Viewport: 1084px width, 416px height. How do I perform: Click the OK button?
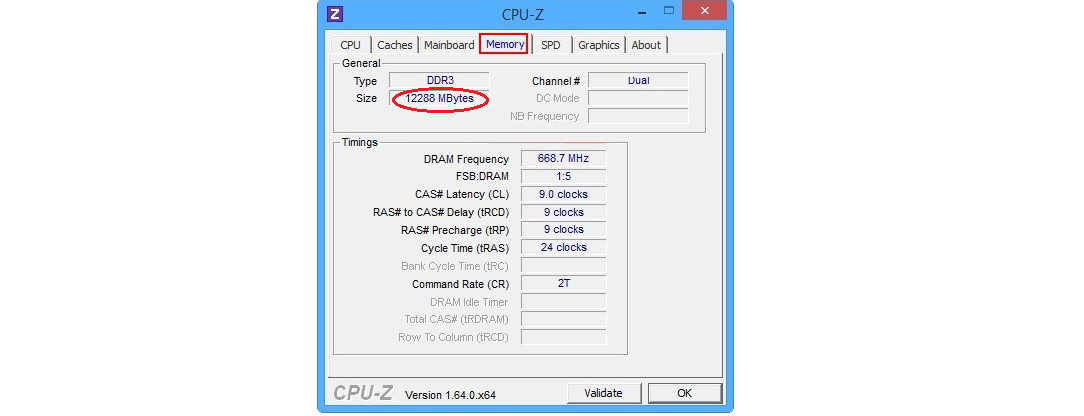684,393
